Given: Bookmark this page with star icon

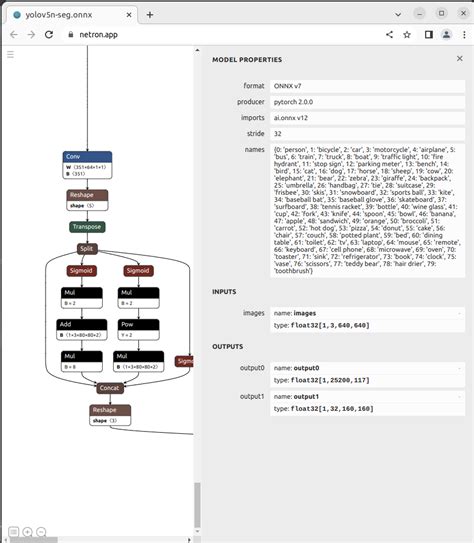Looking at the screenshot, I should pos(407,34).
